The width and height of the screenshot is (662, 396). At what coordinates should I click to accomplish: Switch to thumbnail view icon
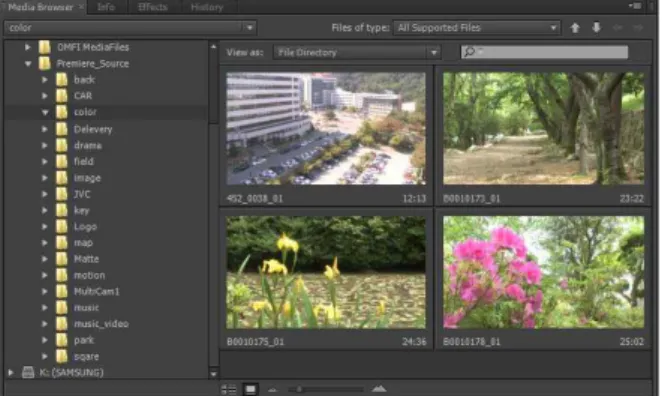coord(251,389)
